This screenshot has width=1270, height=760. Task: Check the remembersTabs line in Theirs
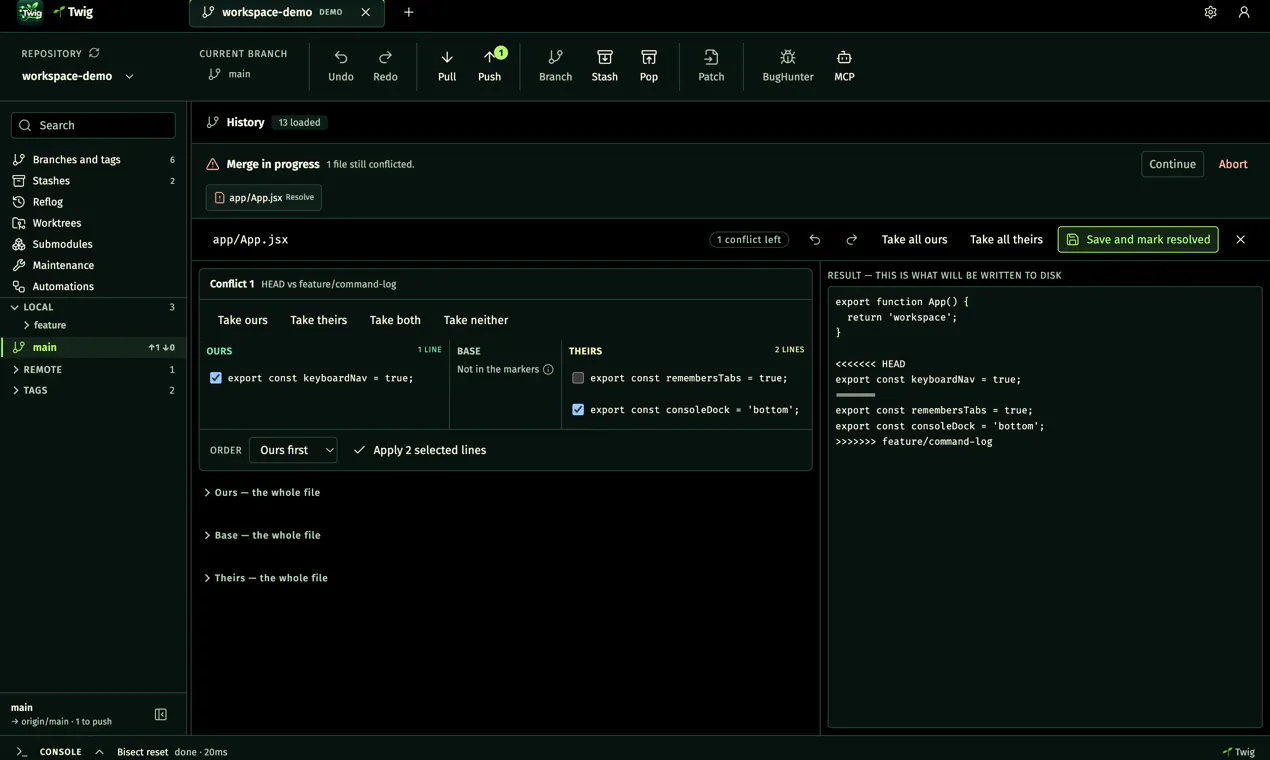[x=578, y=378]
